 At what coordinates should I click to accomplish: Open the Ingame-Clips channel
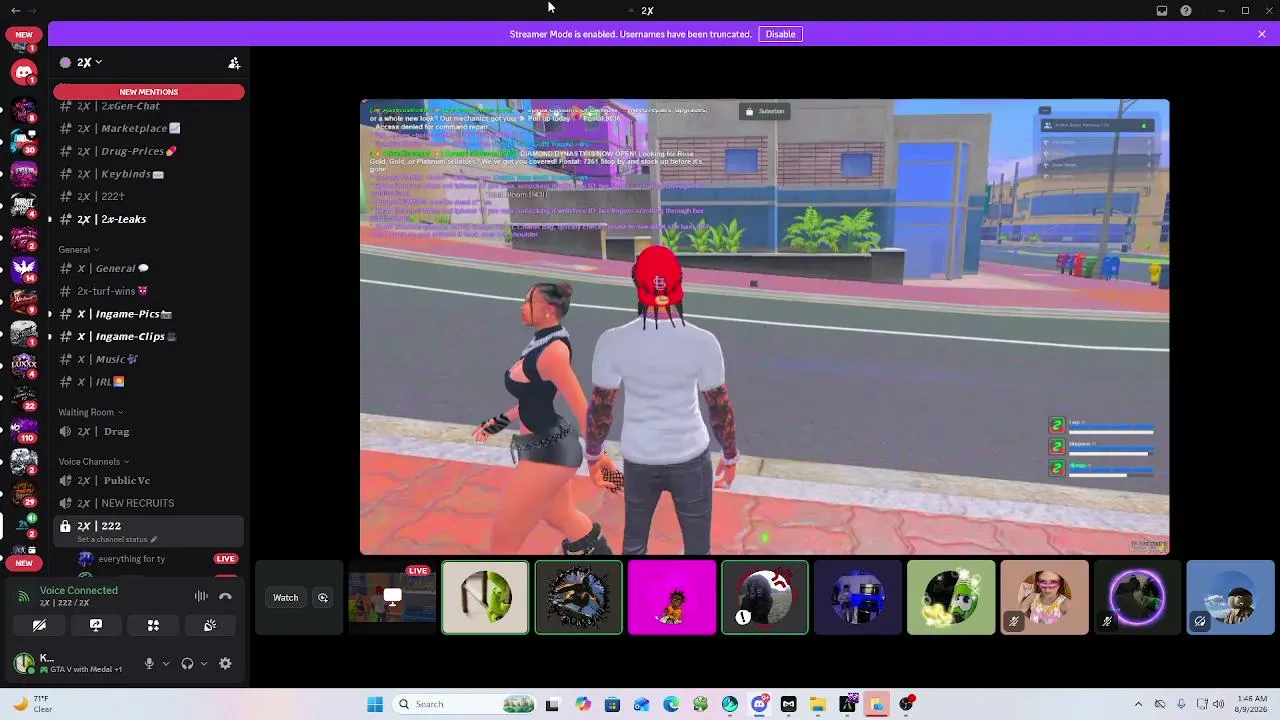click(148, 336)
